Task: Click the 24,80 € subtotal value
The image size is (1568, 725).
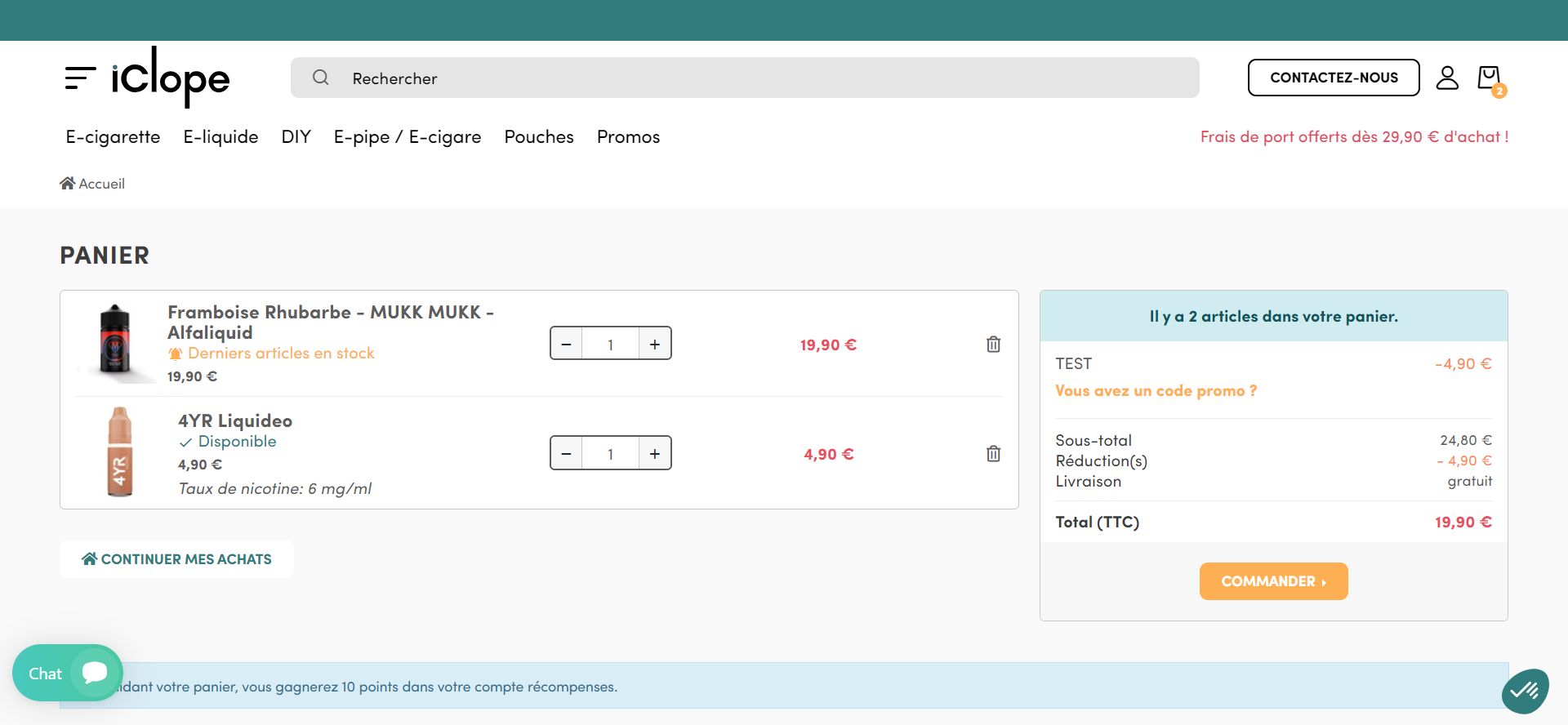Action: 1466,440
